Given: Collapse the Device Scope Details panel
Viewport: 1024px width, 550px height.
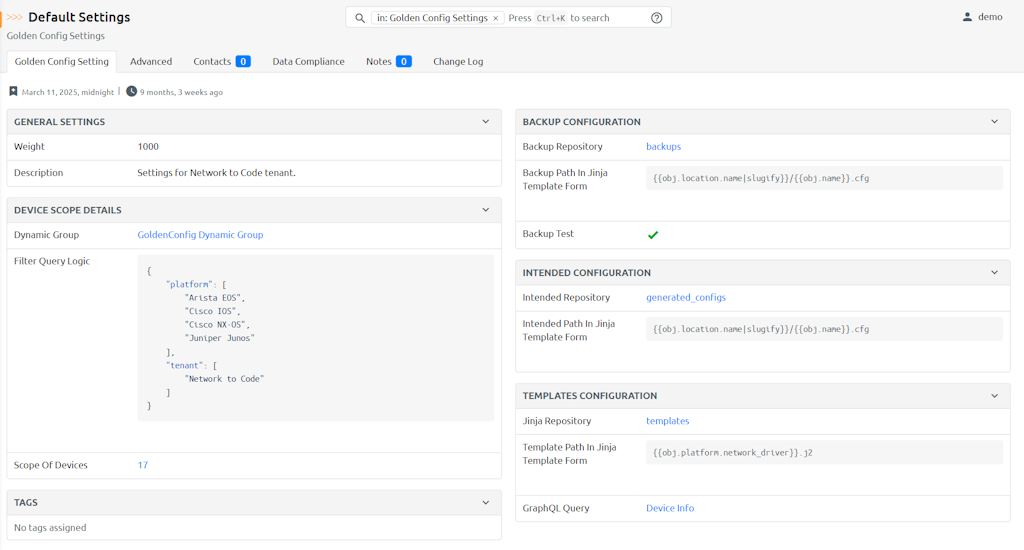Looking at the screenshot, I should pos(486,210).
